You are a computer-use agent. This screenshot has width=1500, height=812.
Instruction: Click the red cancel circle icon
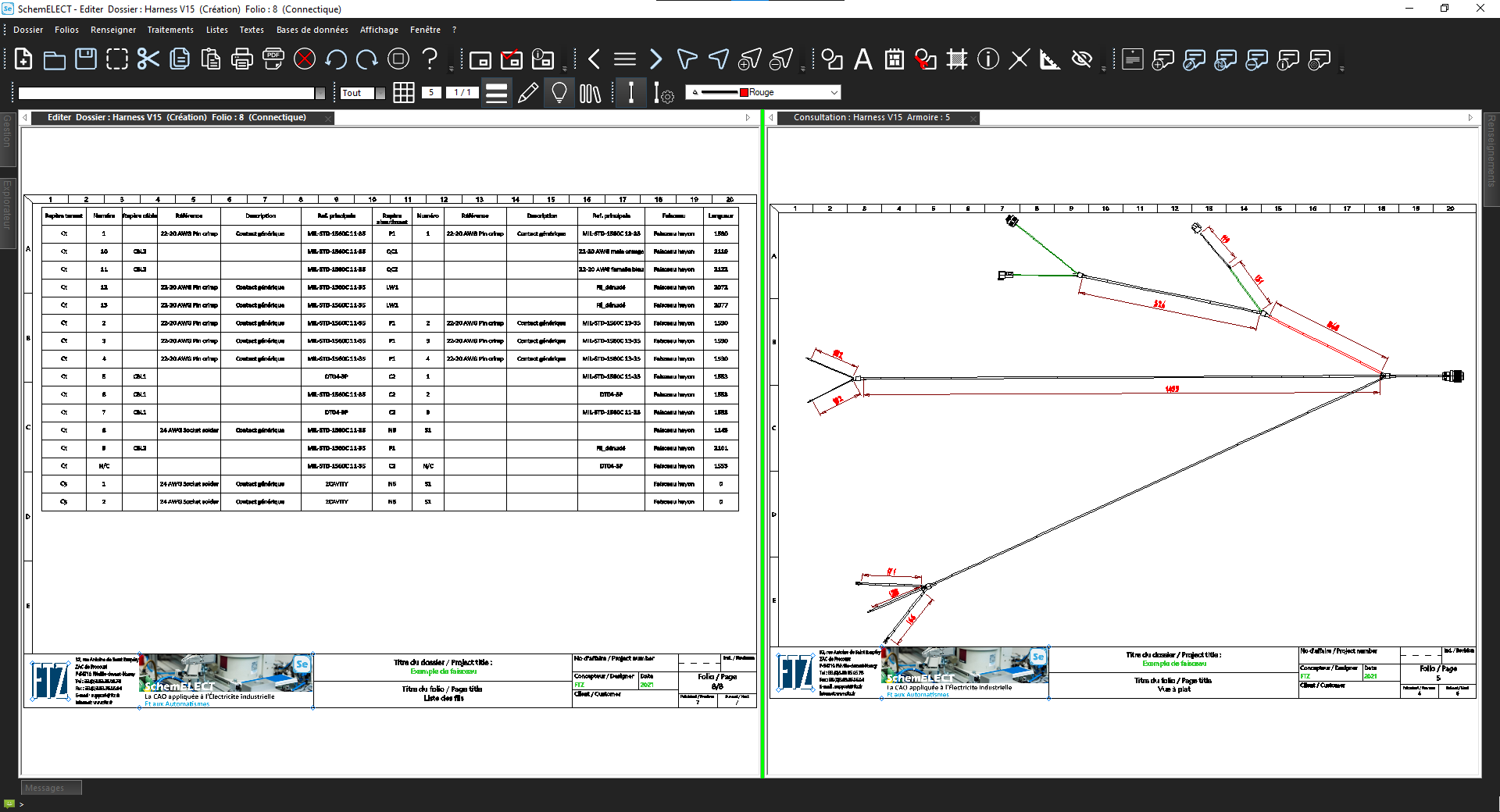point(305,59)
